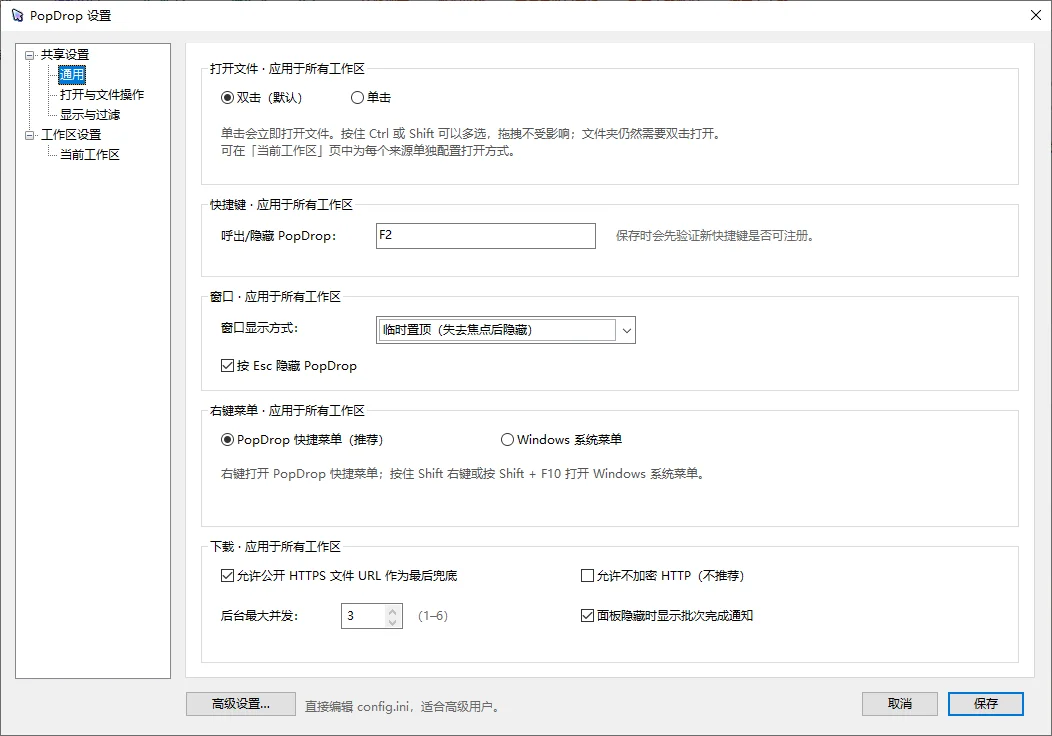Click the 保存 button
The width and height of the screenshot is (1052, 736).
(x=986, y=704)
